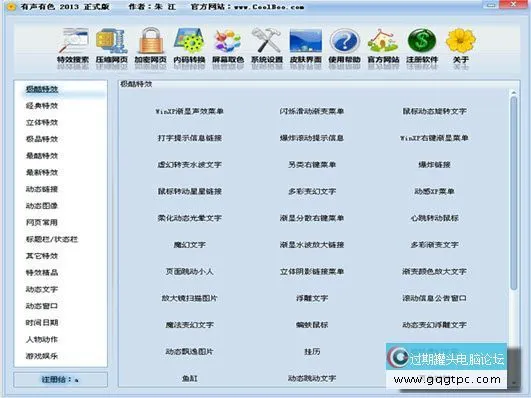Open 多彩渐变文字 effect

(x=434, y=245)
